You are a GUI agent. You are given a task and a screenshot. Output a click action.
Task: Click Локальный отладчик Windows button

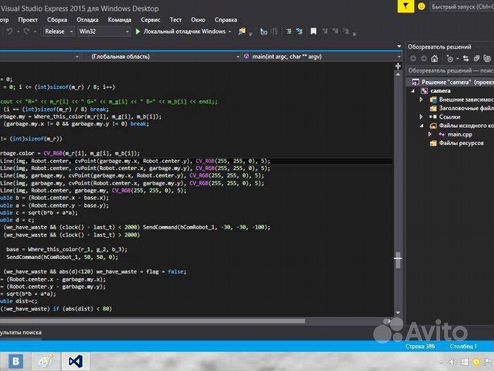[184, 32]
